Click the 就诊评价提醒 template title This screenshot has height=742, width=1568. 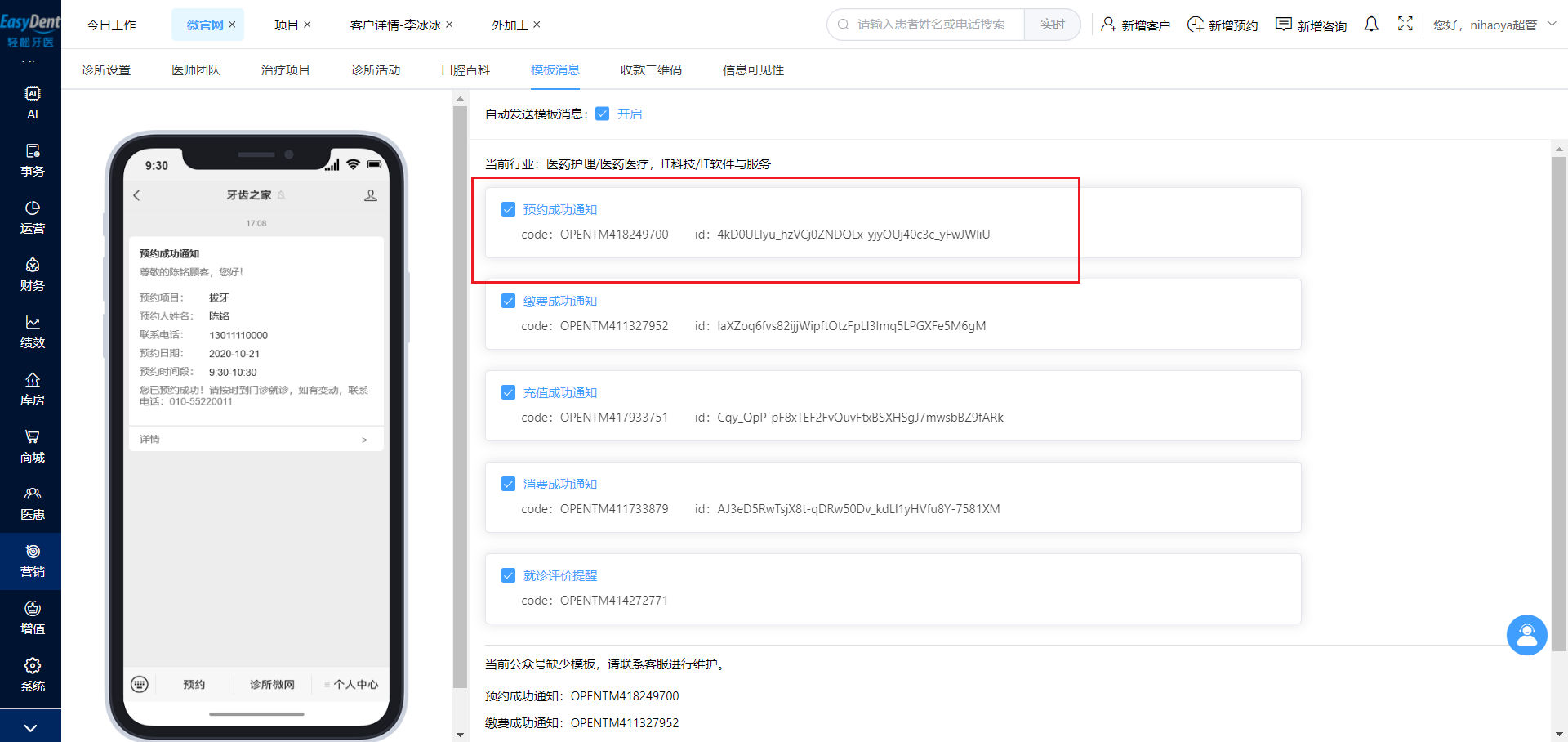(x=560, y=575)
